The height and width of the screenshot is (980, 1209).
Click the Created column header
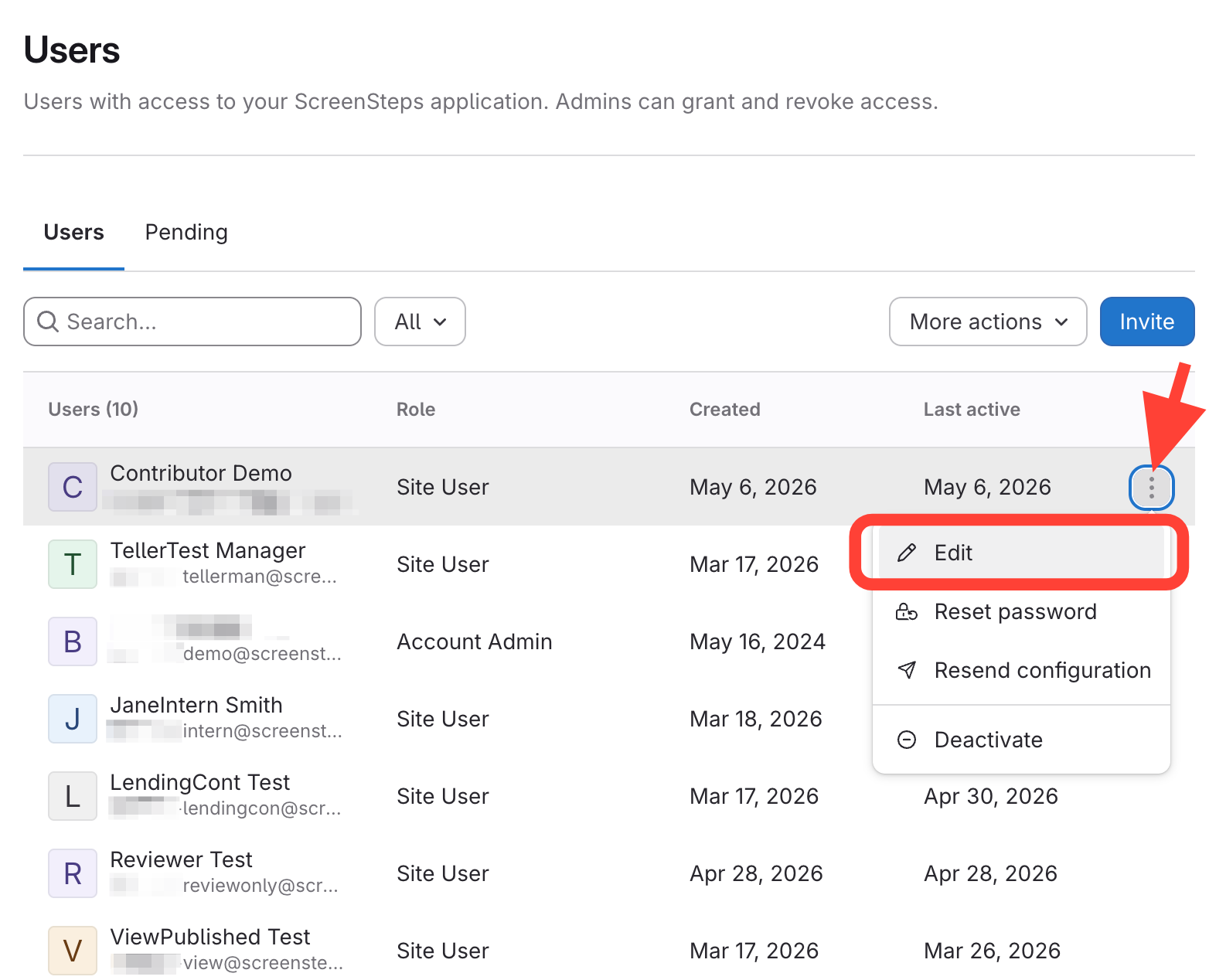(x=725, y=410)
